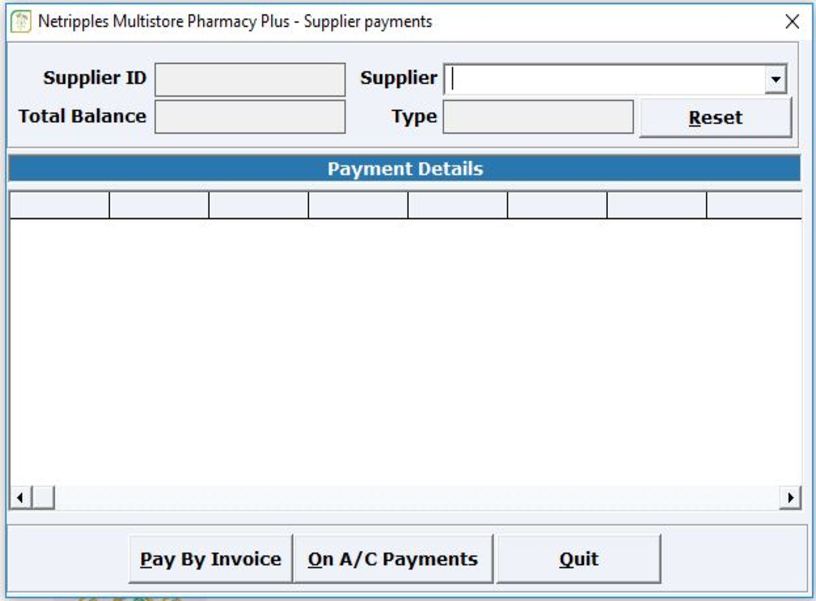816x601 pixels.
Task: Click the Total Balance field
Action: pos(250,117)
